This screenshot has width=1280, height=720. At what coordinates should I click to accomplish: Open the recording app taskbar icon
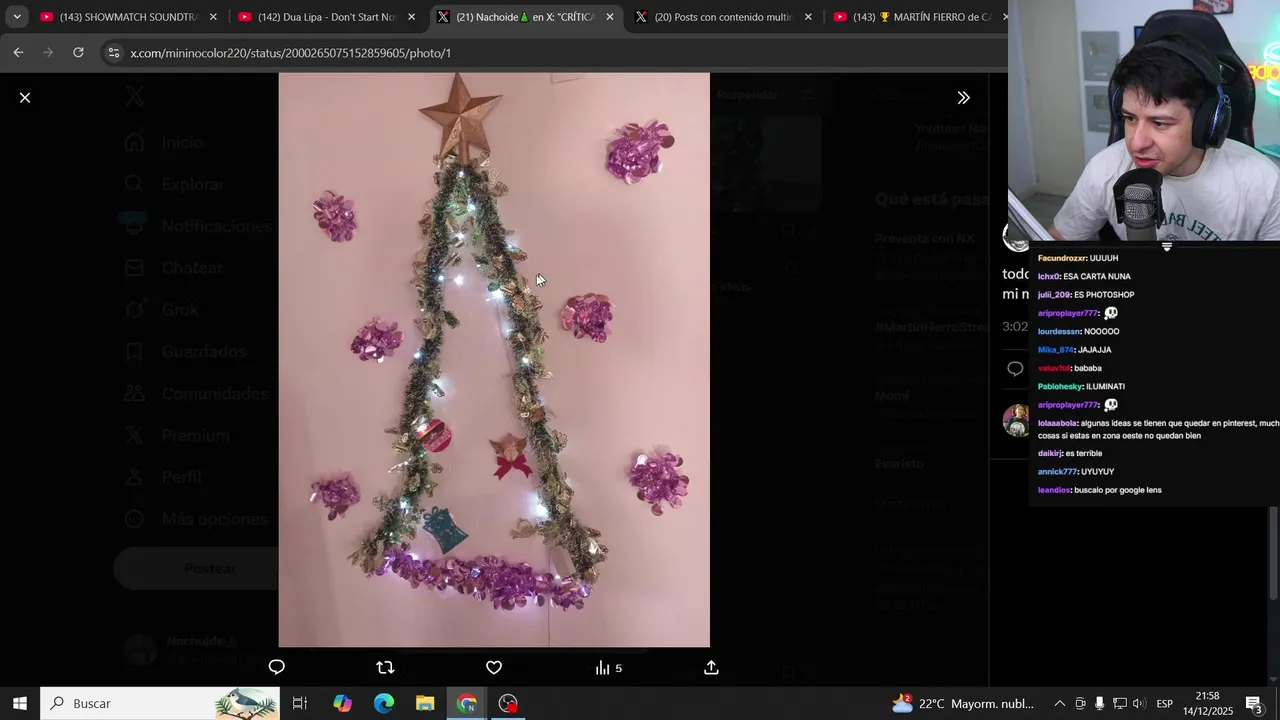point(508,703)
